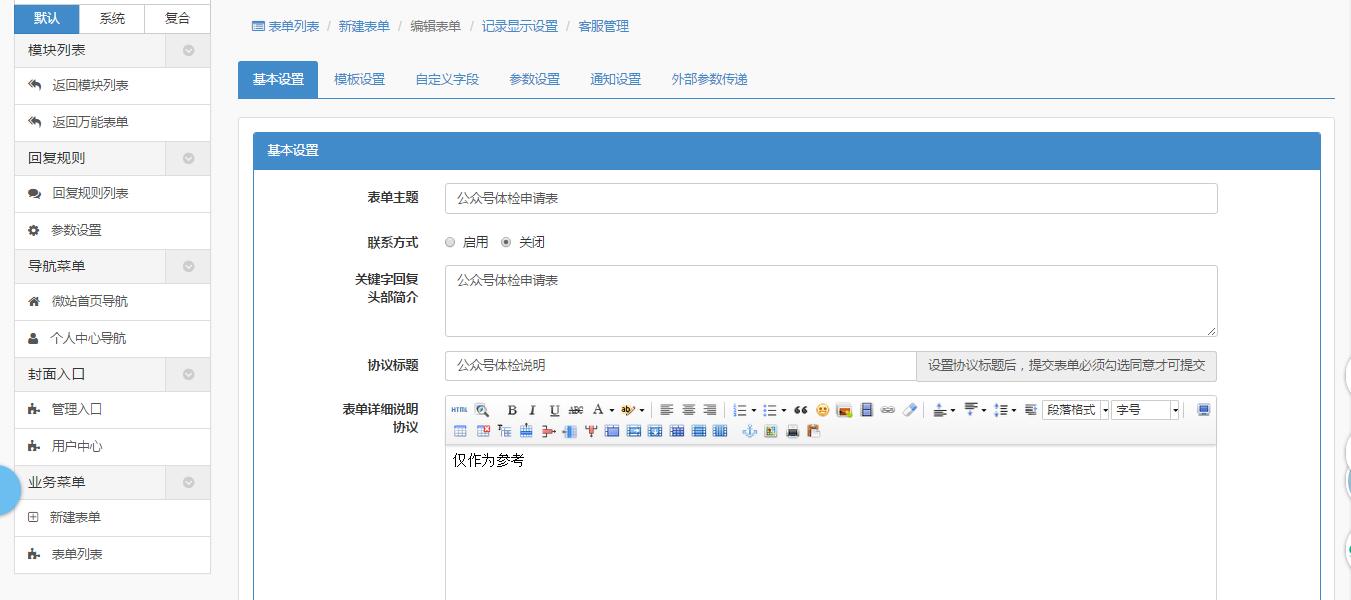Screen dimensions: 1351x600
Task: Insert a hyperlink in the editor
Action: point(887,409)
